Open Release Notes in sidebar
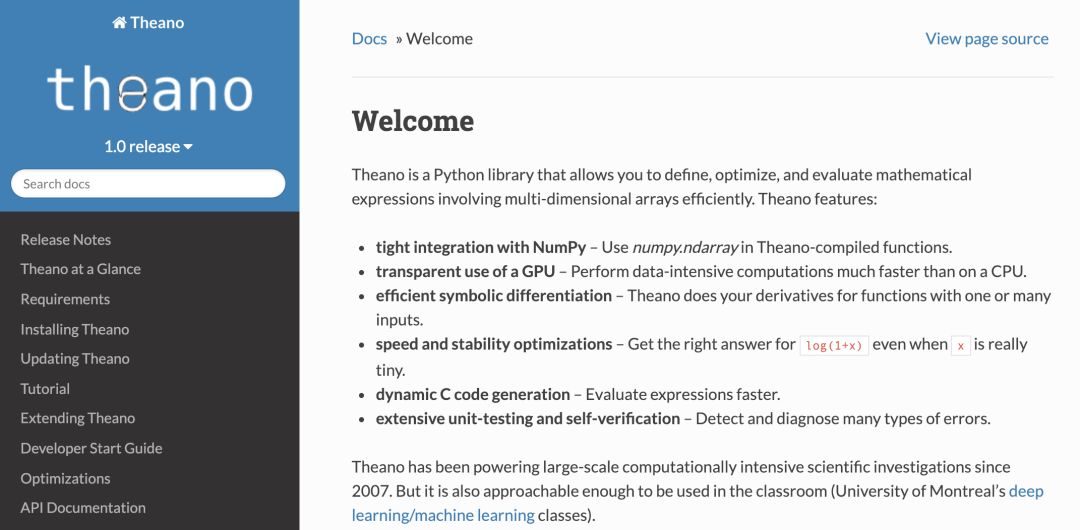1080x530 pixels. point(65,240)
